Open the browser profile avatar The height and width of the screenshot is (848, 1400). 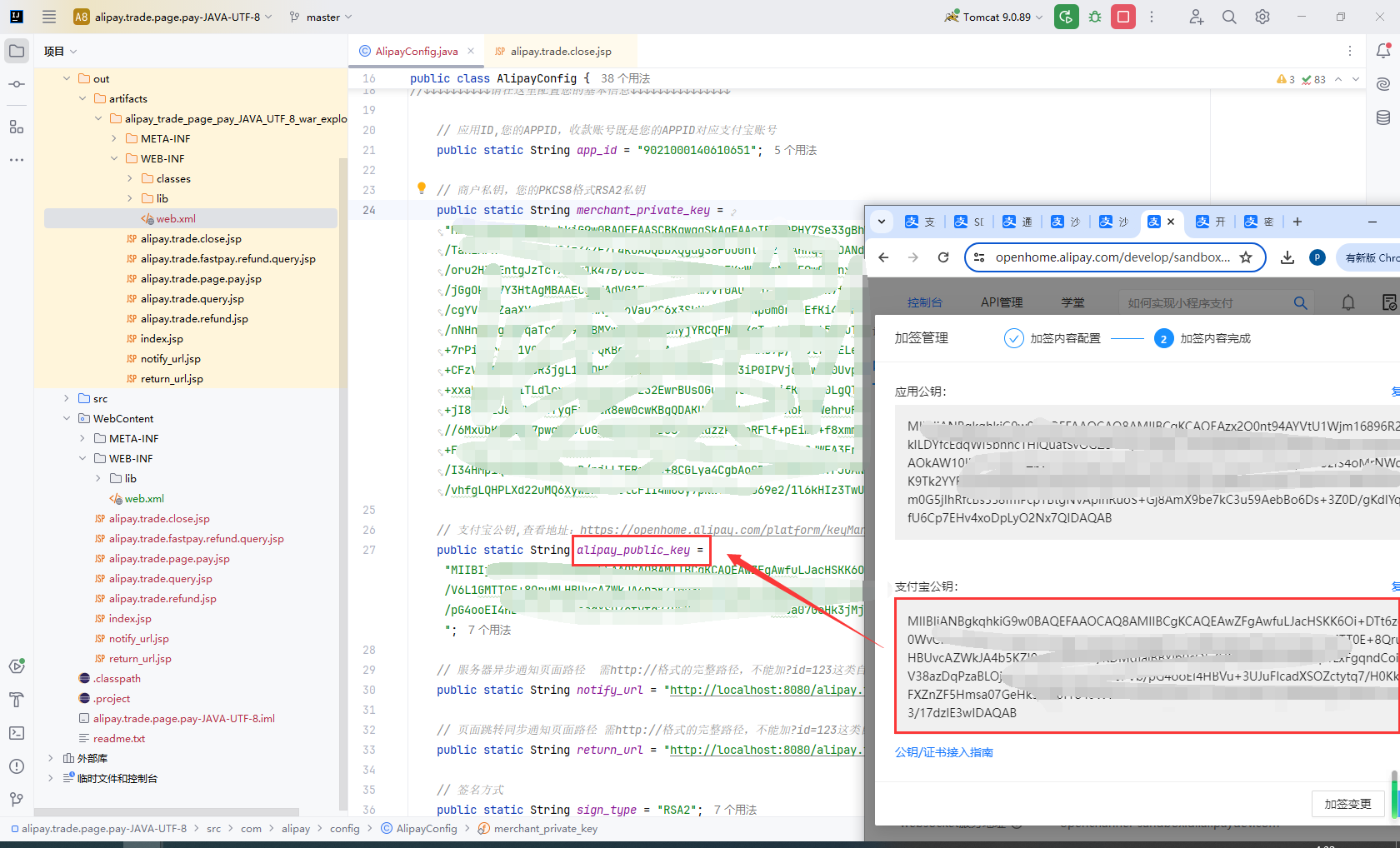pyautogui.click(x=1317, y=257)
